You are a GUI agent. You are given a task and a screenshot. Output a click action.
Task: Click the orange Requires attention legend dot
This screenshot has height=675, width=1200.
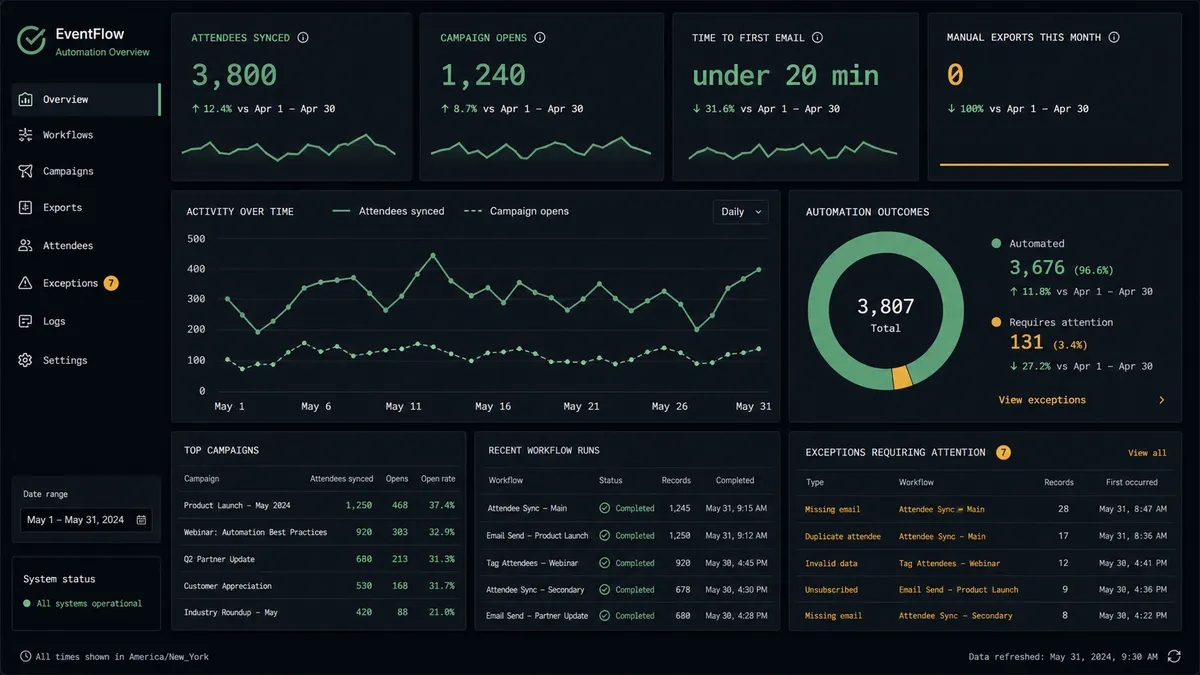pyautogui.click(x=996, y=322)
